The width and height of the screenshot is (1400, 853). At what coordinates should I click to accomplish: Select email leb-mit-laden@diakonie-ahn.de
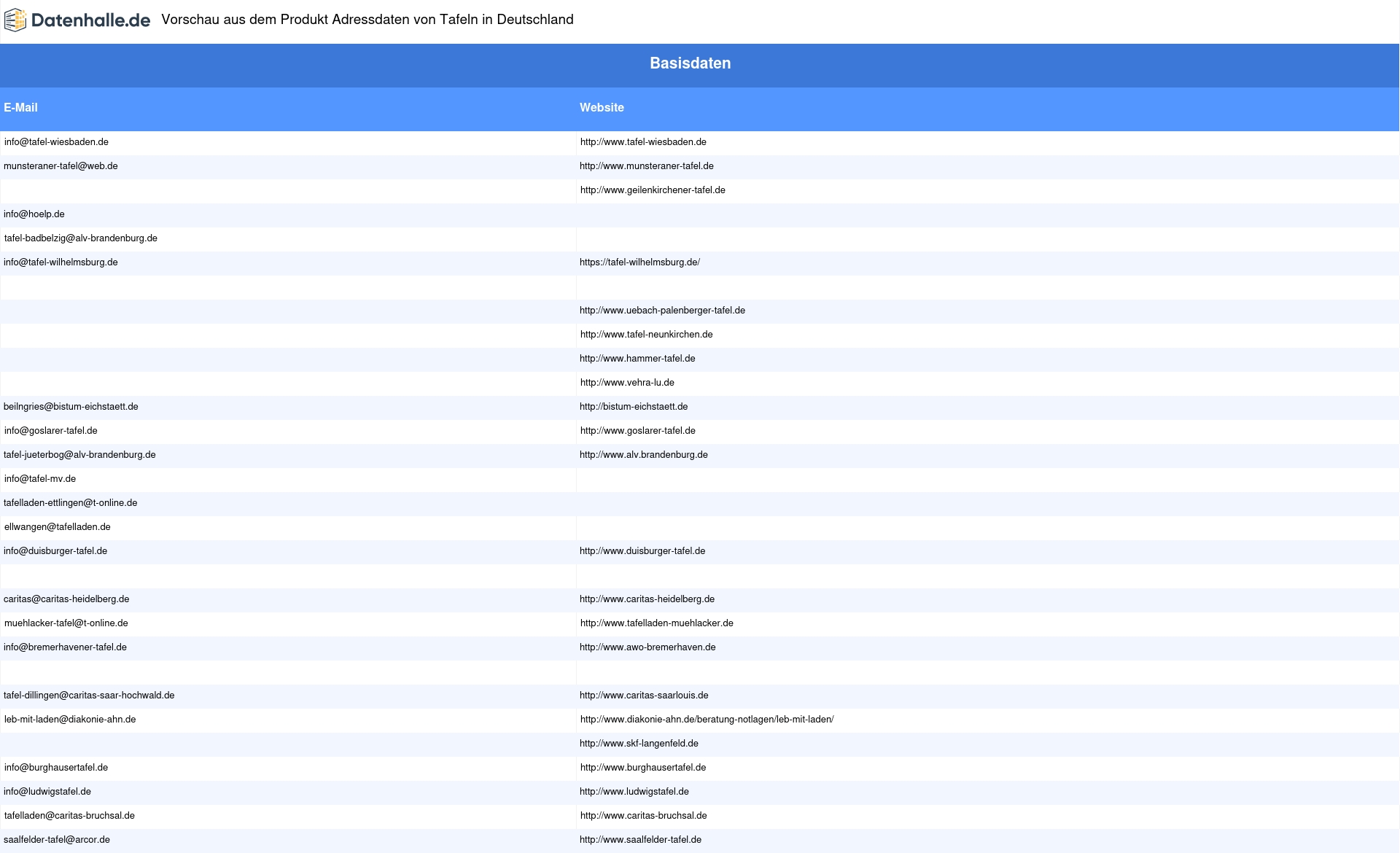click(x=70, y=720)
